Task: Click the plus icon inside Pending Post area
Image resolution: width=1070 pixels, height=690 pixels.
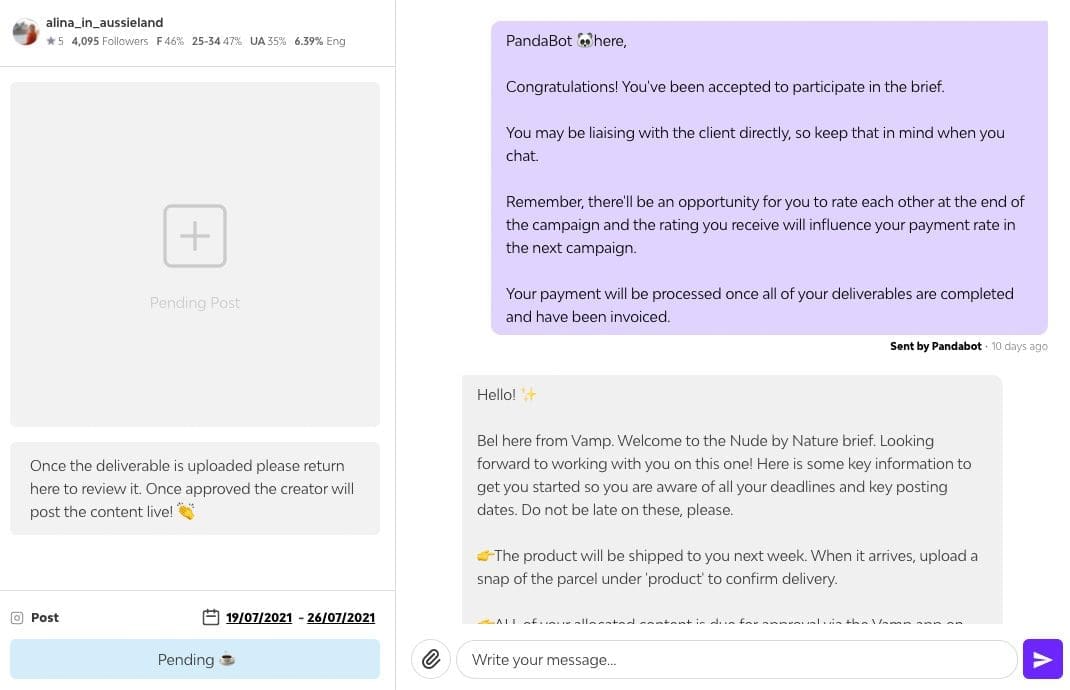Action: coord(195,236)
